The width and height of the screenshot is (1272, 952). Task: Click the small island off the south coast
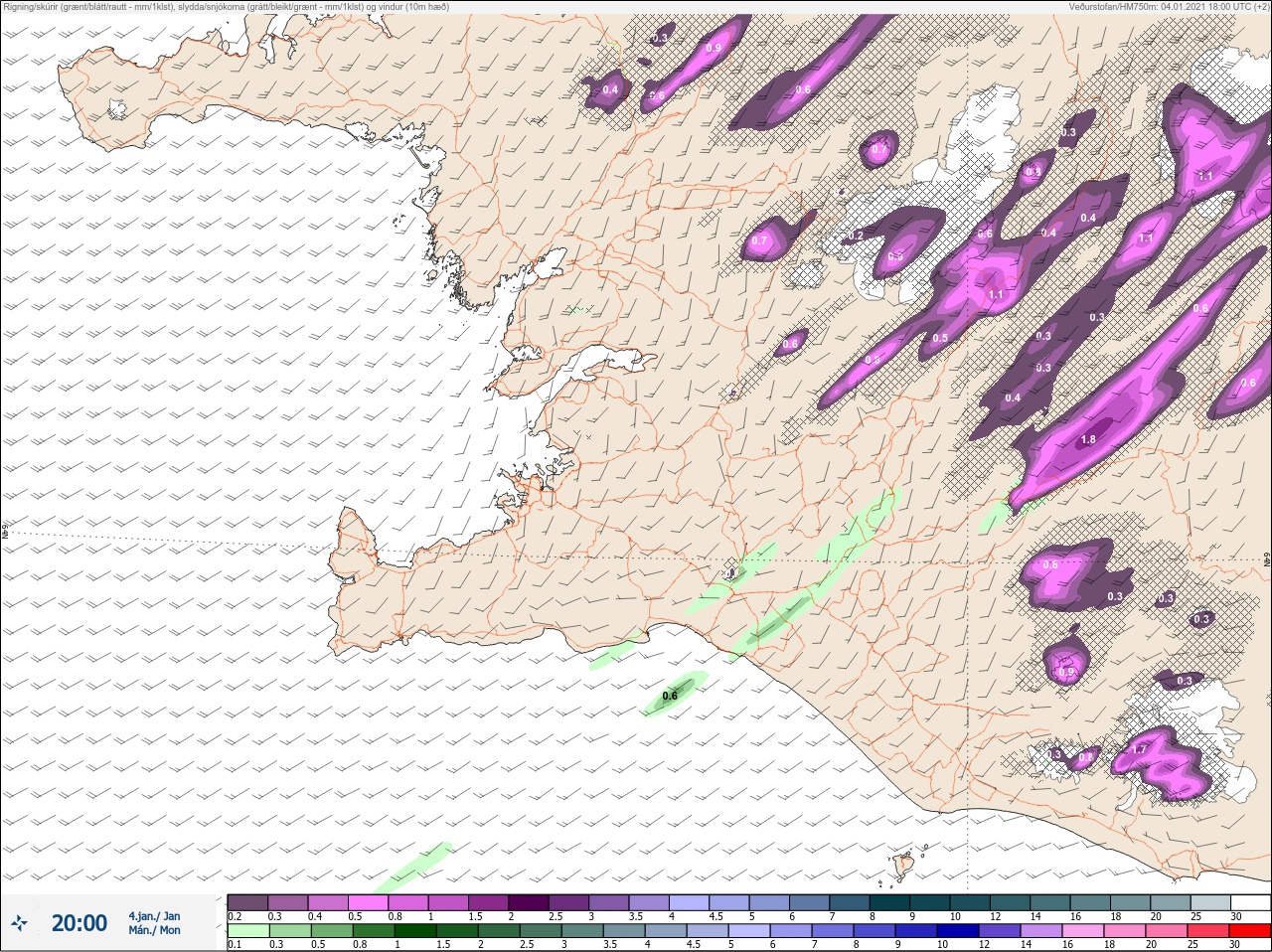pyautogui.click(x=904, y=865)
